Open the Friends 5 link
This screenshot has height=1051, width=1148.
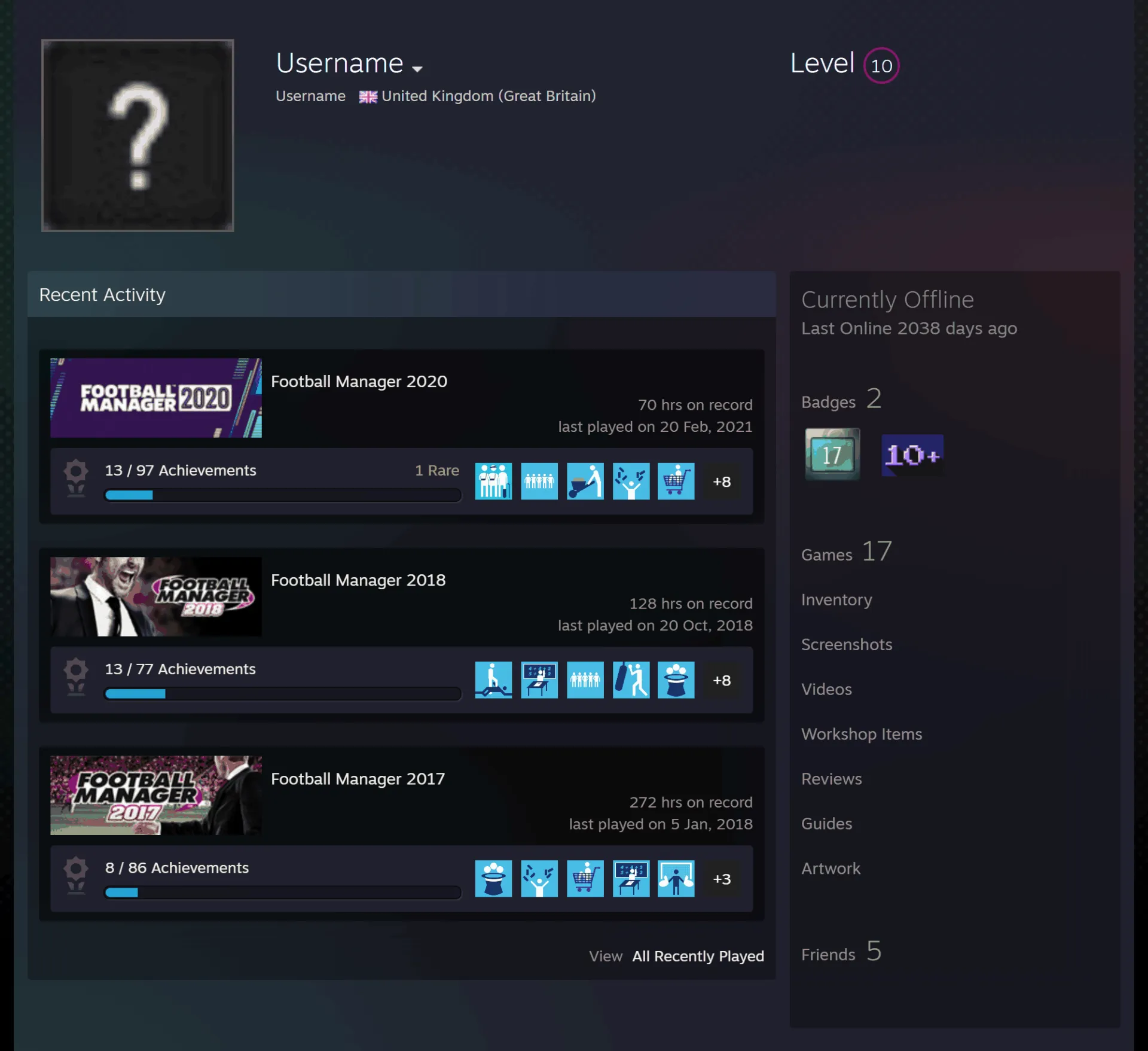click(x=841, y=951)
